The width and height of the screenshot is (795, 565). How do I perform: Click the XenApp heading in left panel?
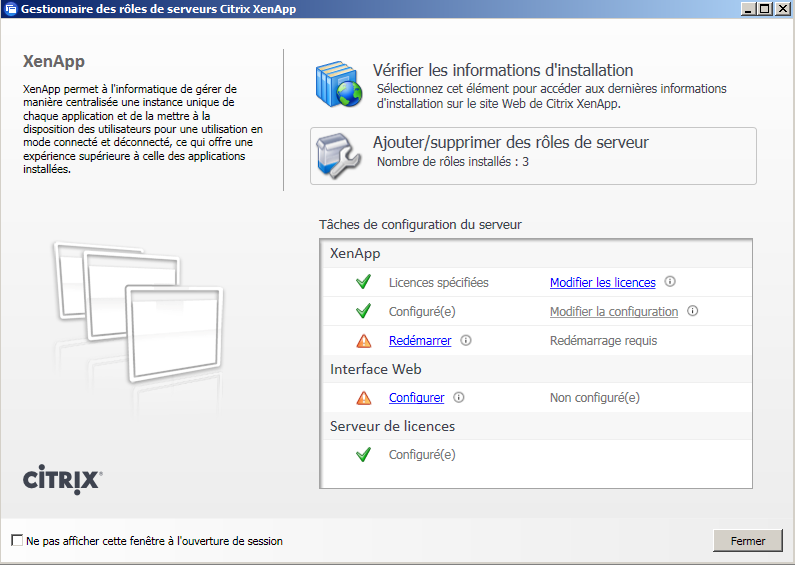pyautogui.click(x=54, y=61)
